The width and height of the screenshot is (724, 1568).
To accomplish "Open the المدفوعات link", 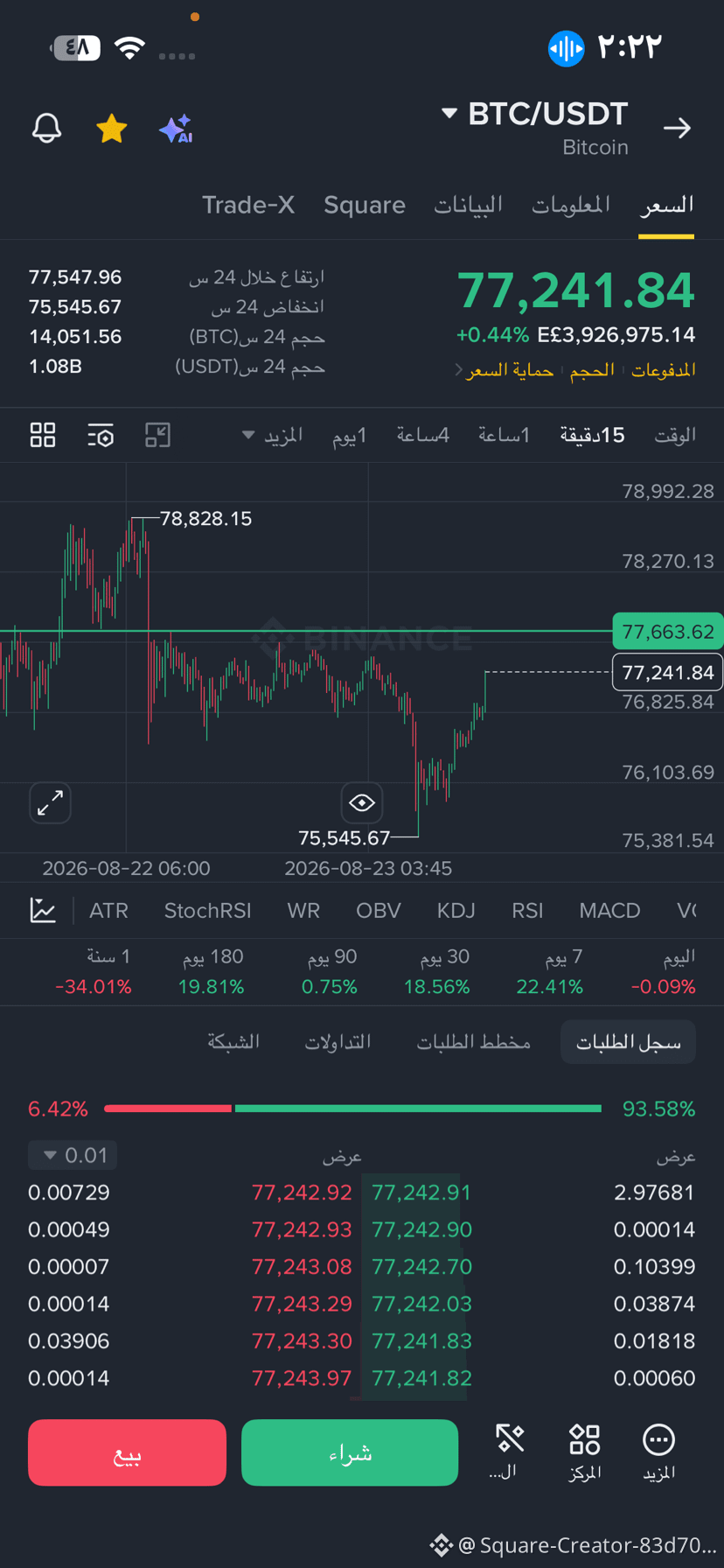I will [x=664, y=370].
